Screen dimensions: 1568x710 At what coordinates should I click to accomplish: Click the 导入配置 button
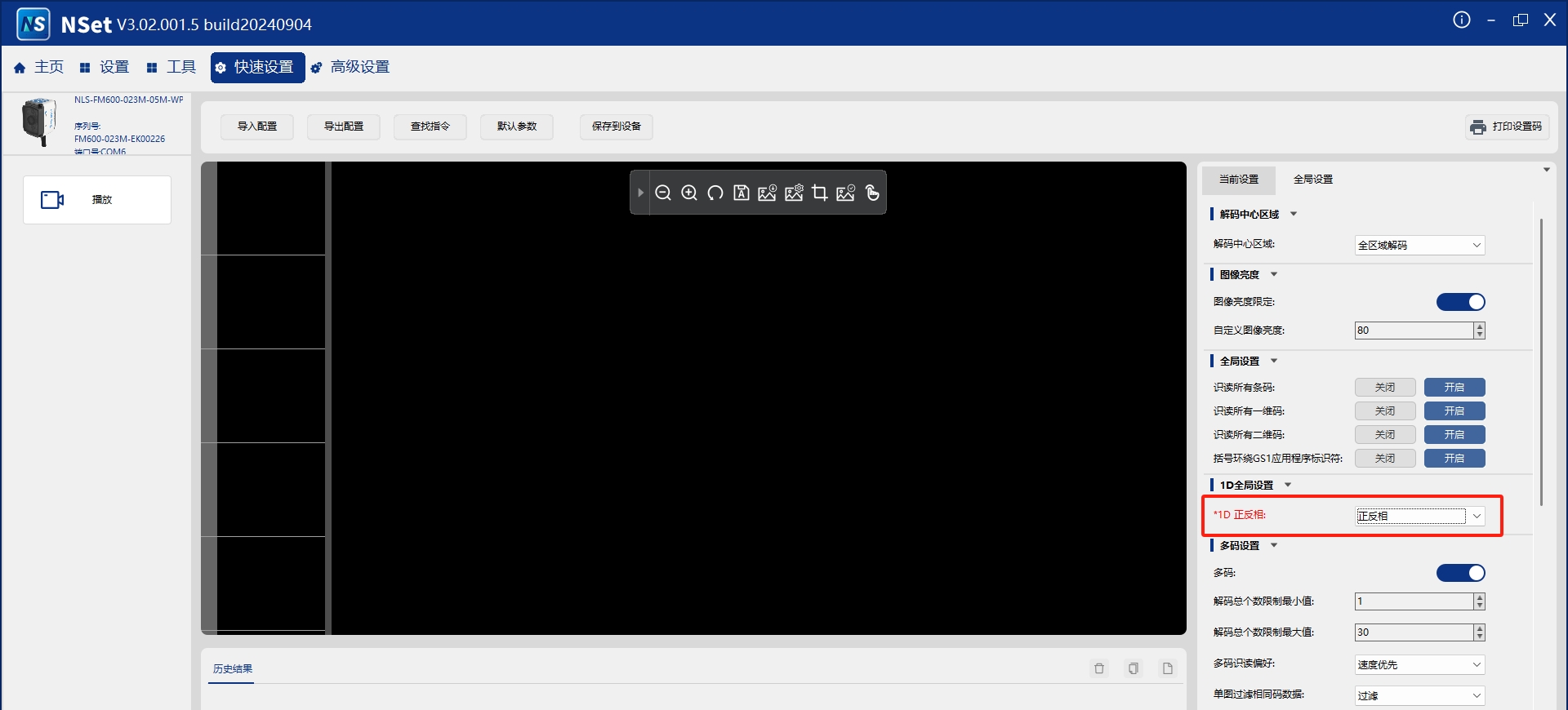click(257, 126)
